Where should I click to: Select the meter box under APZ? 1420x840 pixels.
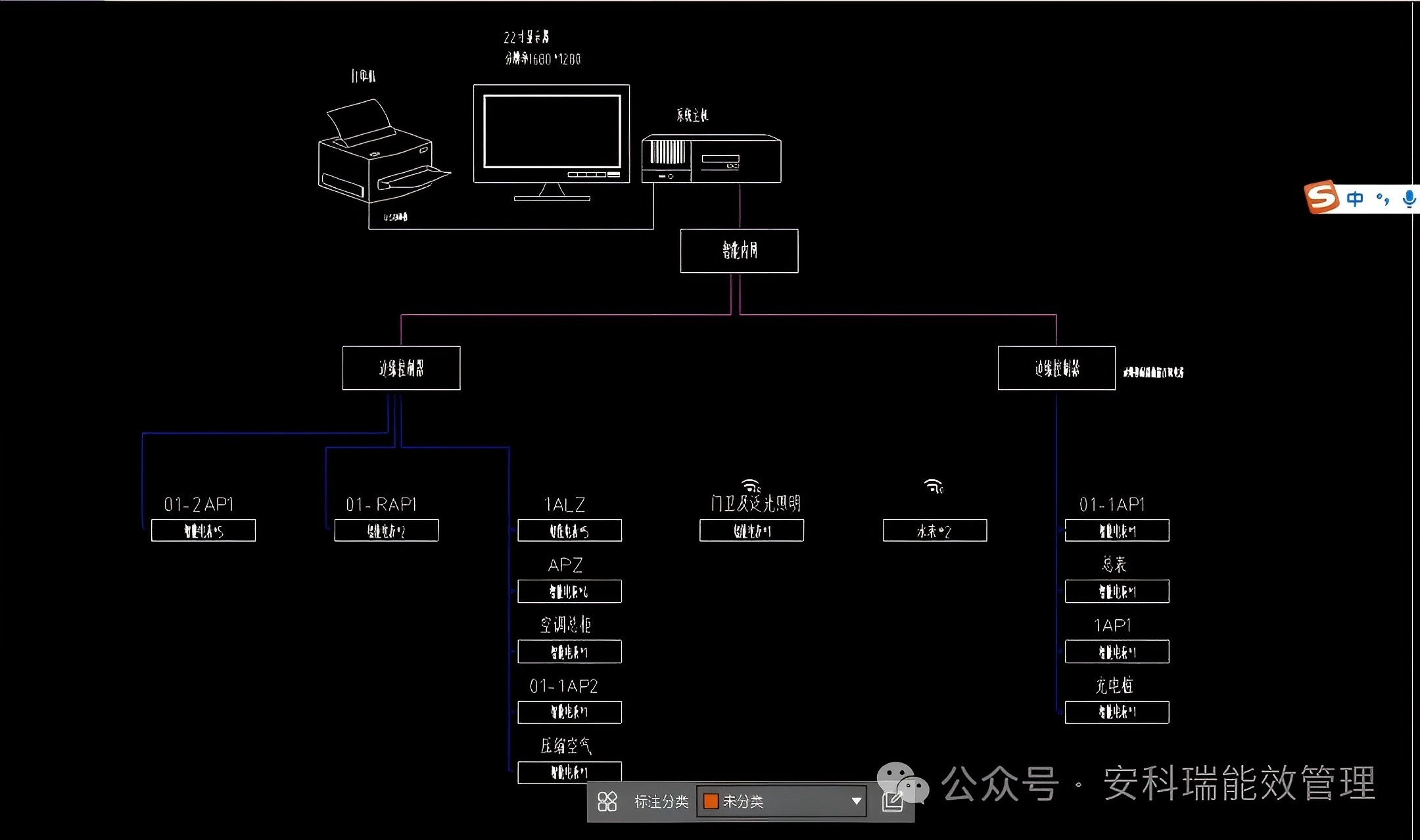[569, 591]
